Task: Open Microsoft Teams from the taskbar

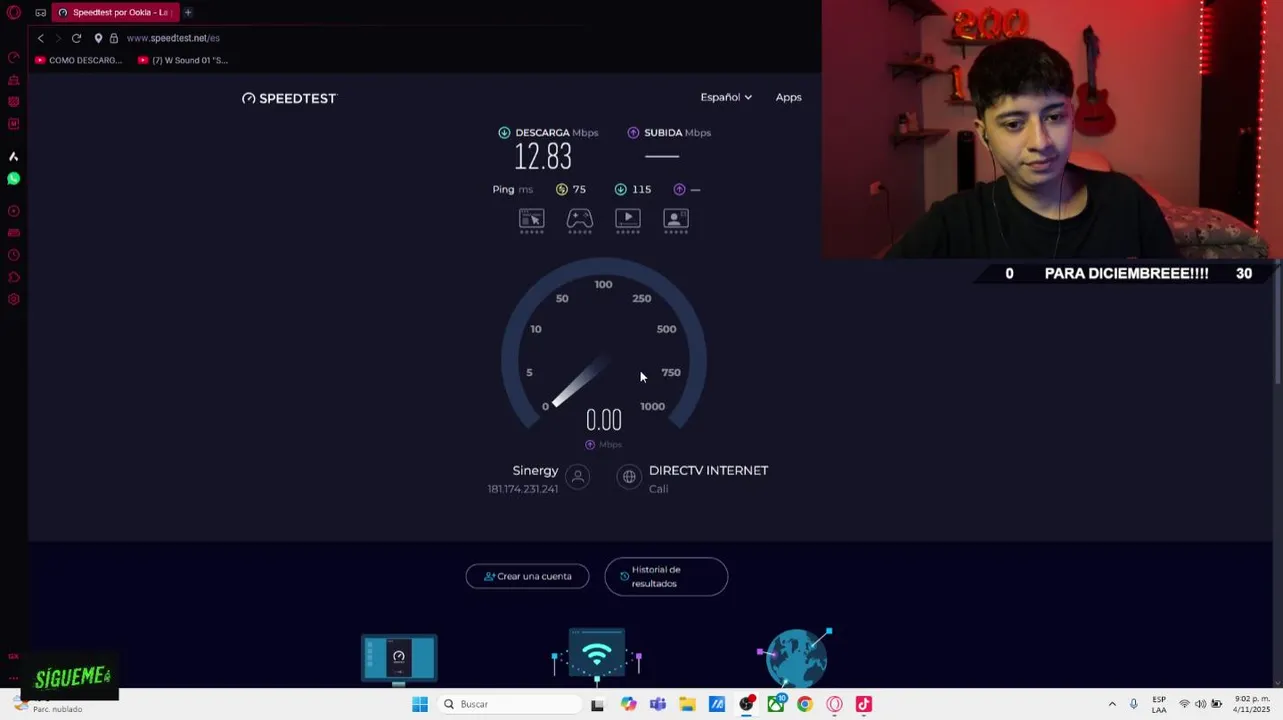Action: [657, 704]
